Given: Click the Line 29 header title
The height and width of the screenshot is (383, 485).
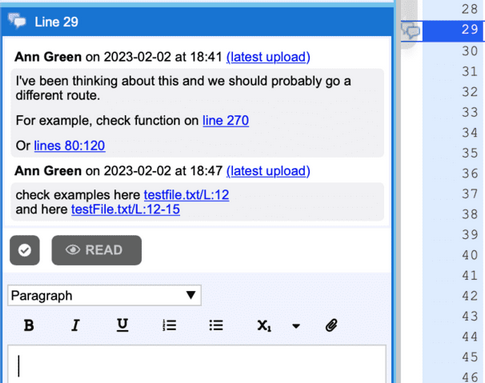Looking at the screenshot, I should click(x=56, y=22).
